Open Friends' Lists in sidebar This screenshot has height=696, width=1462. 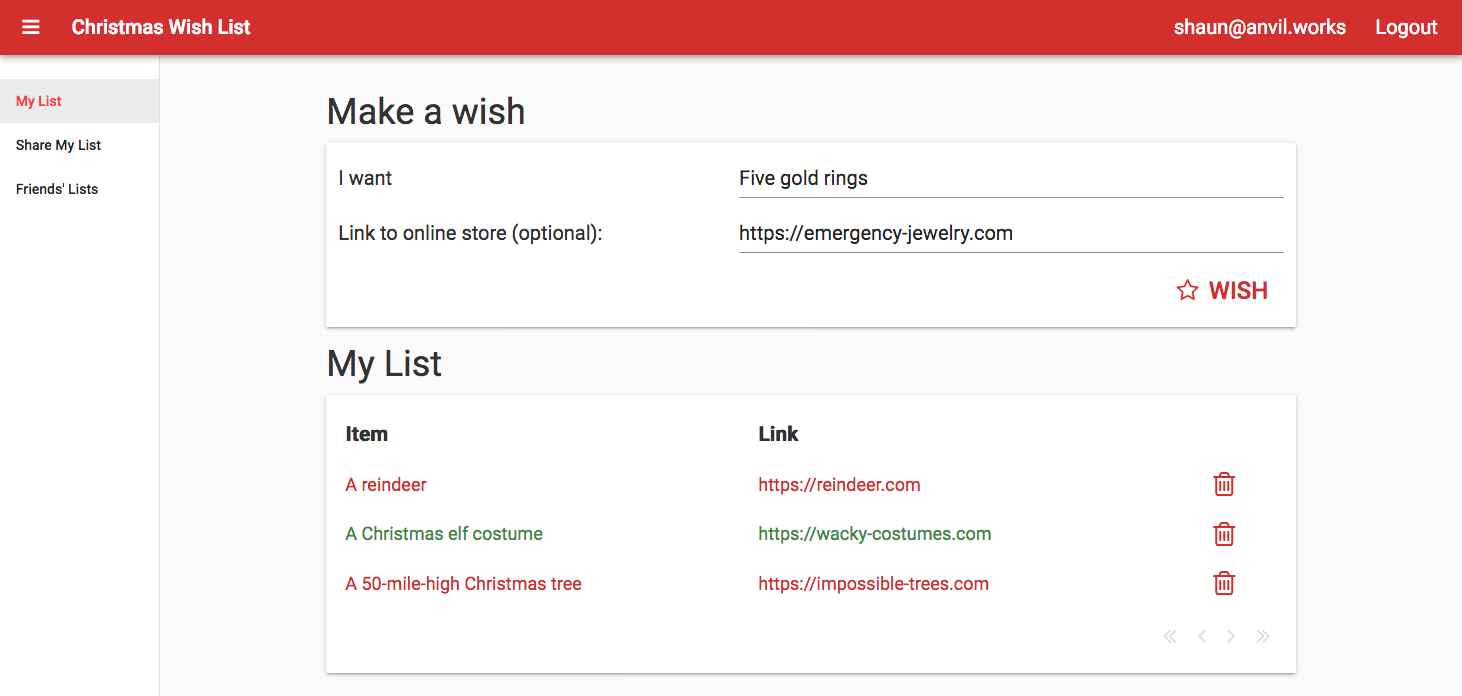click(57, 189)
